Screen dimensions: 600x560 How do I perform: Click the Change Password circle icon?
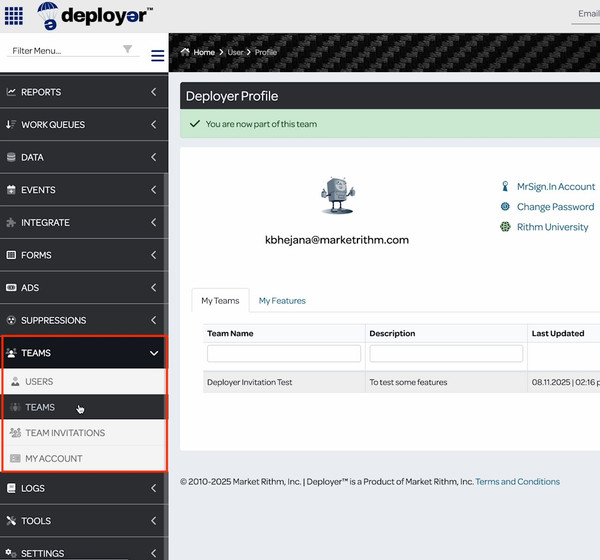coord(505,207)
